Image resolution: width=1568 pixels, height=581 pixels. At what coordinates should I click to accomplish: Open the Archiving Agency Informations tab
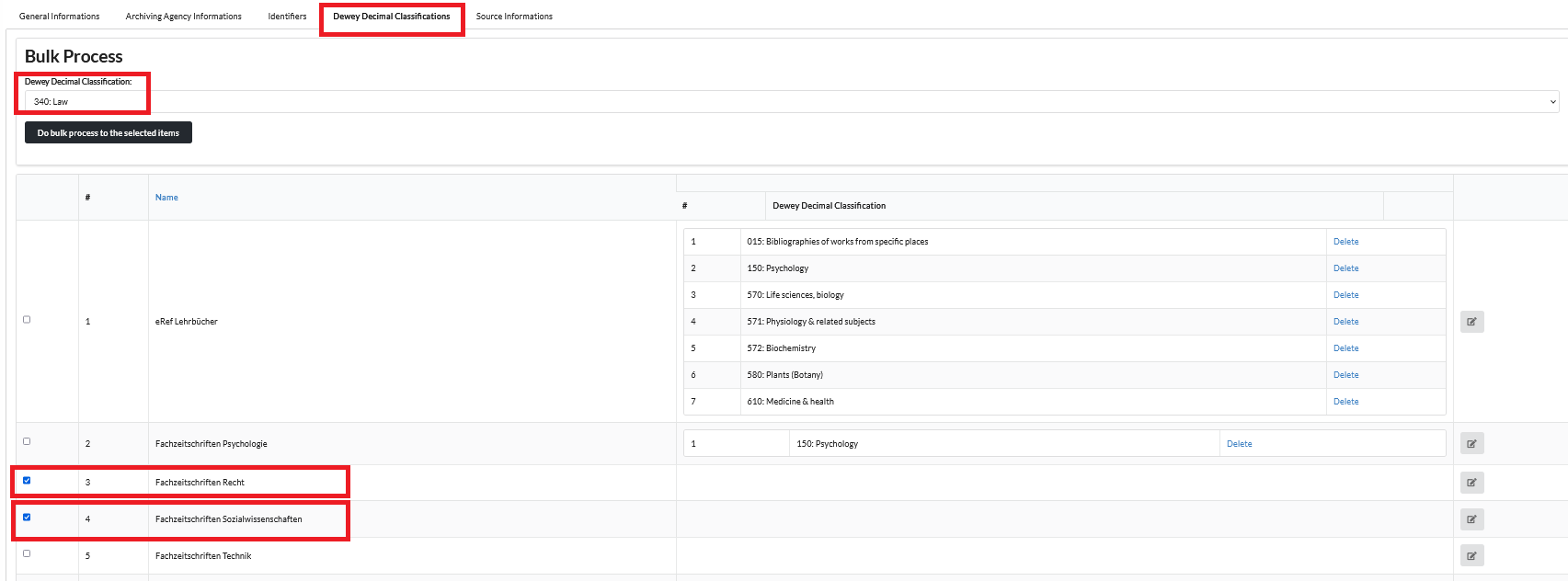click(183, 17)
